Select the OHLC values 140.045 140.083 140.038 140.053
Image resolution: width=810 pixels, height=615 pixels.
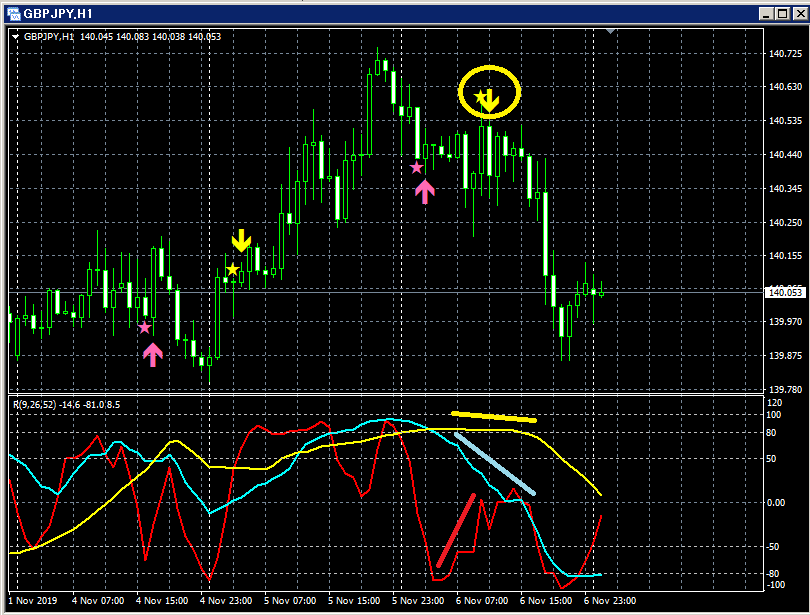tap(150, 37)
